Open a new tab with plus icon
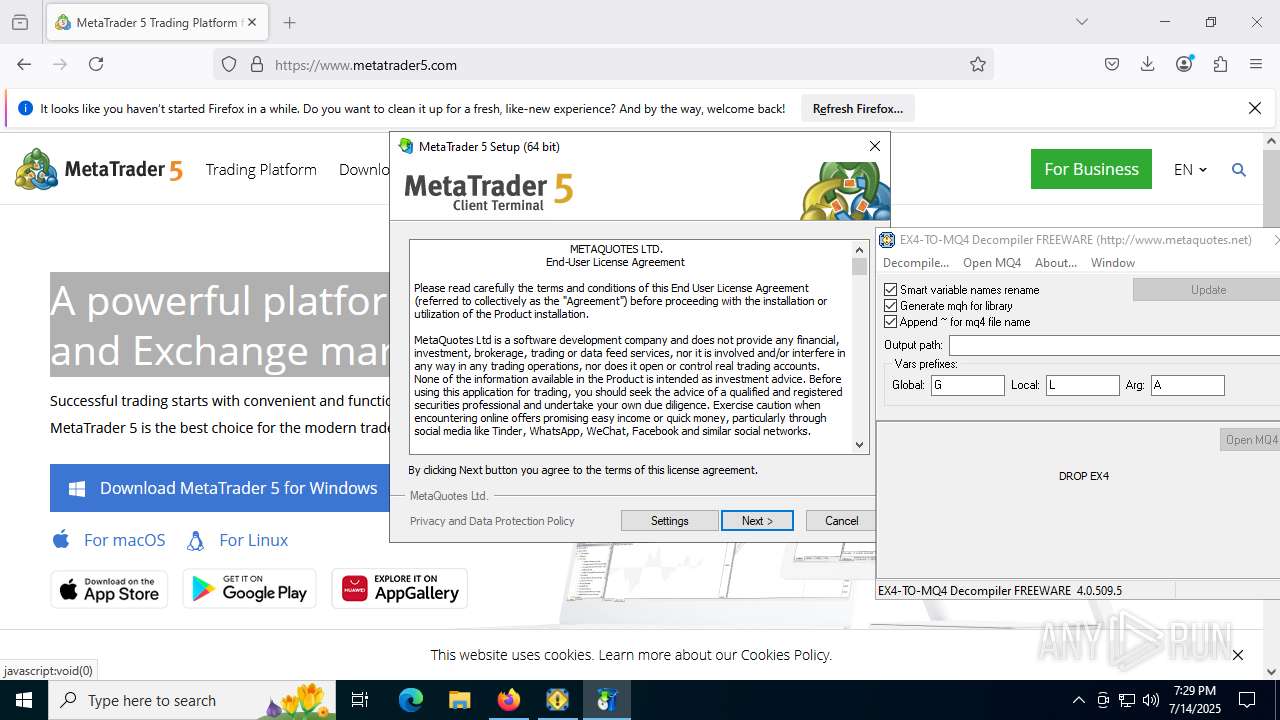The image size is (1280, 720). (x=290, y=22)
